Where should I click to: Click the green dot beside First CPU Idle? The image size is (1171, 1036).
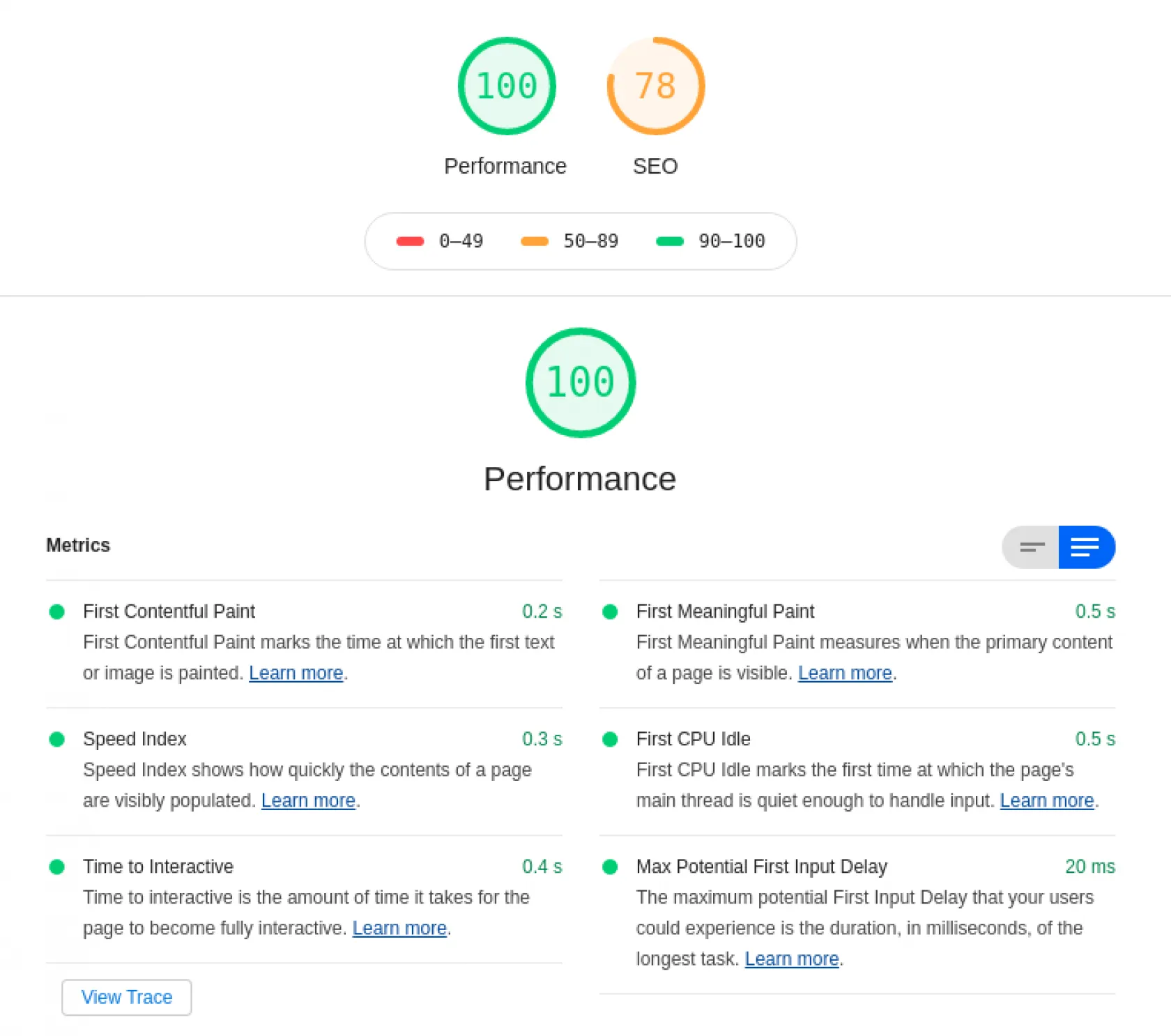tap(610, 739)
